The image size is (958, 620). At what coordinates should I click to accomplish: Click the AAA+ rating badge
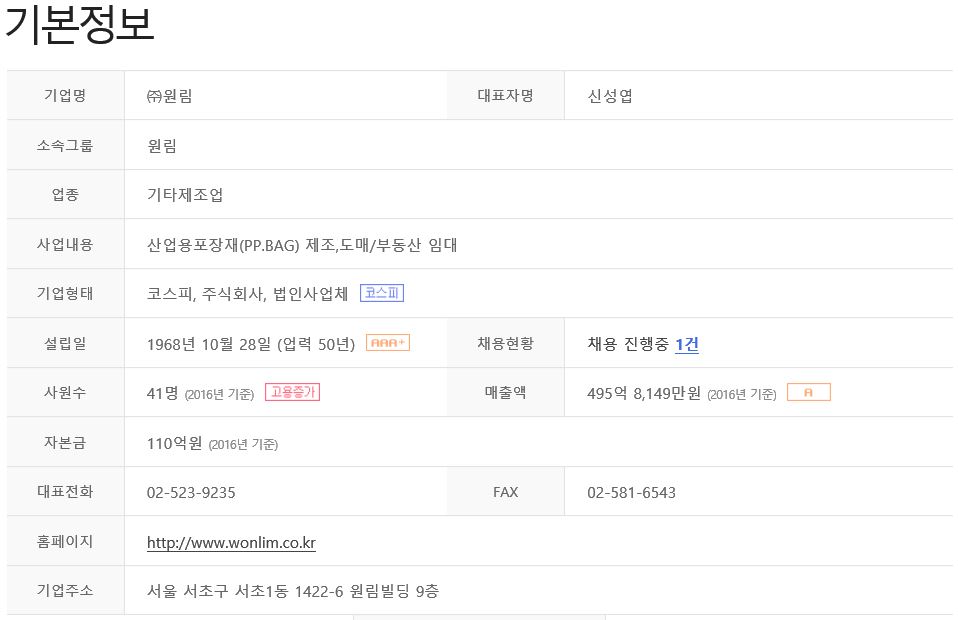tap(387, 343)
